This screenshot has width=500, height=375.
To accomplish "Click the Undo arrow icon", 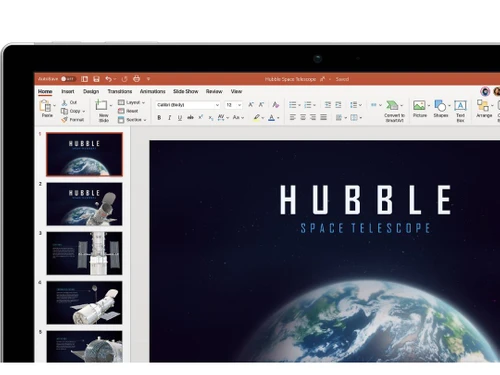I will tap(108, 79).
